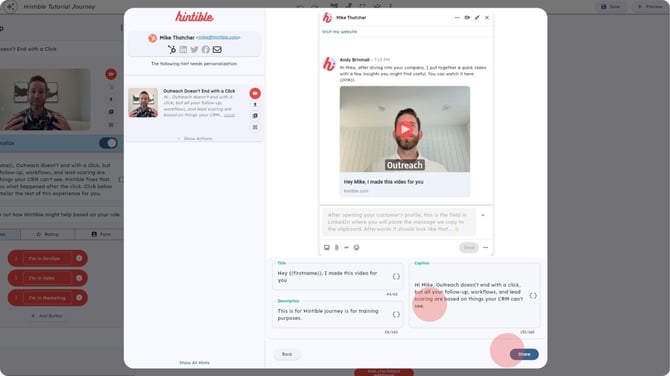The width and height of the screenshot is (670, 376).
Task: Click the red video hint icon
Action: click(255, 93)
